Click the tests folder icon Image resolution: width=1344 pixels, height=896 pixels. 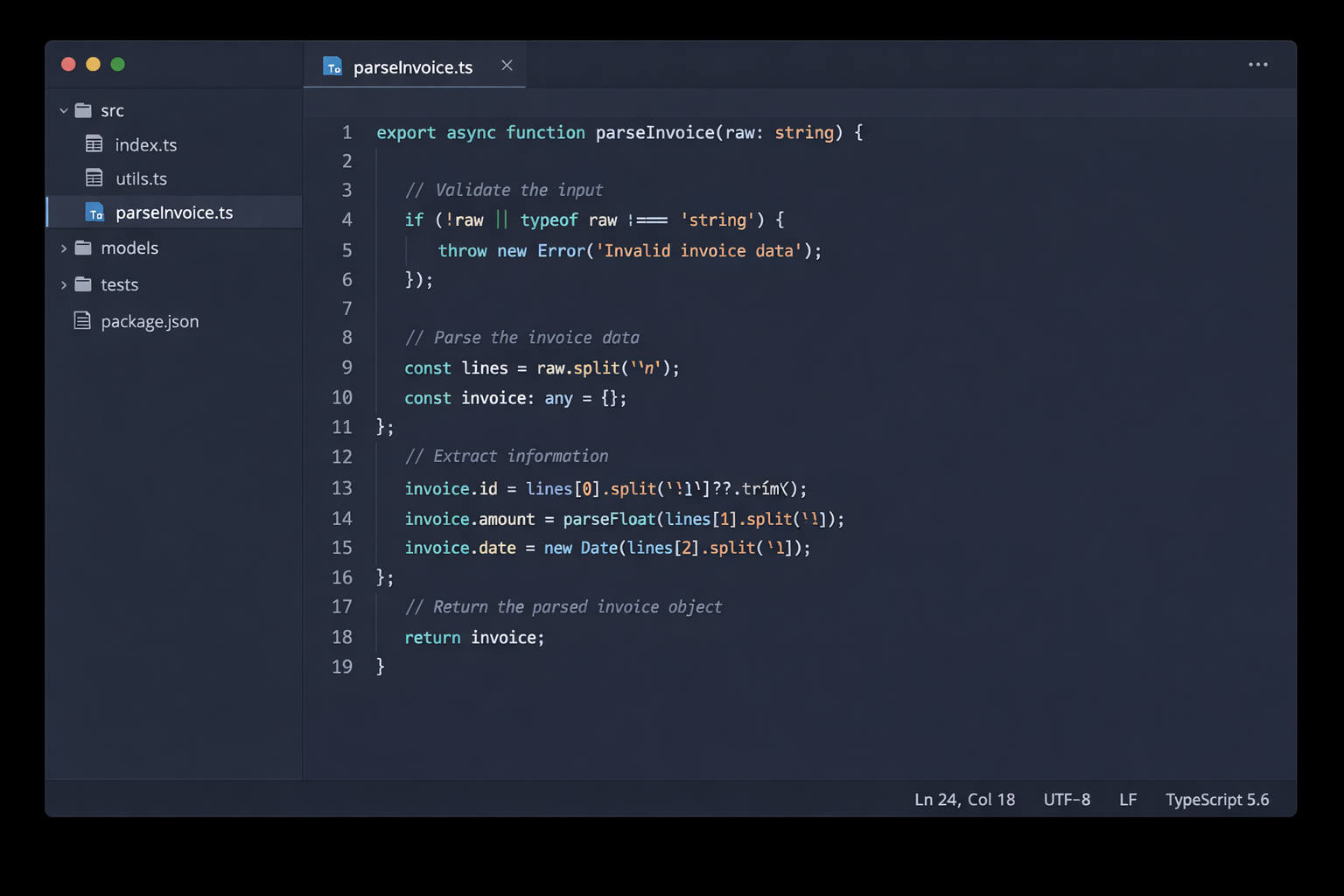[83, 284]
